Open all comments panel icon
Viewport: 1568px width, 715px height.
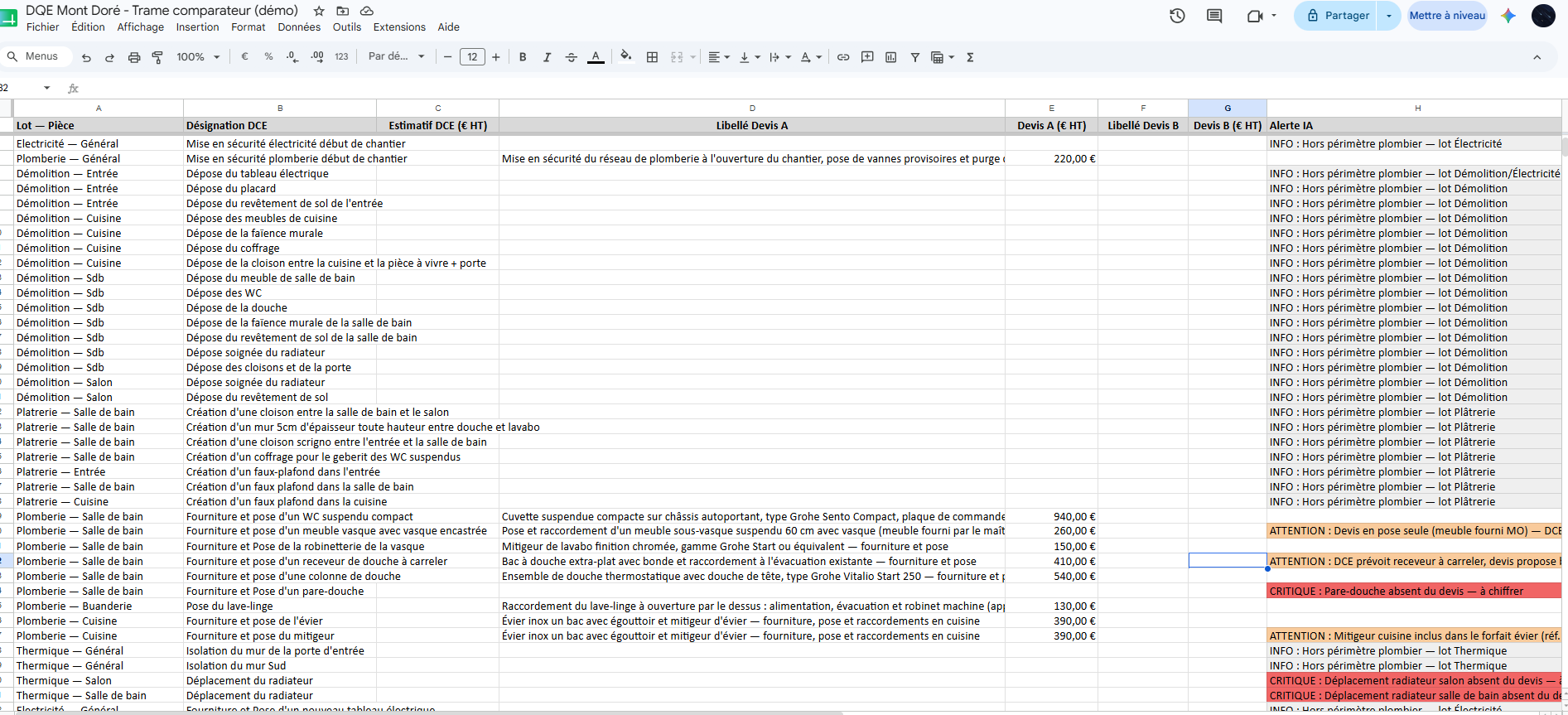(1214, 16)
